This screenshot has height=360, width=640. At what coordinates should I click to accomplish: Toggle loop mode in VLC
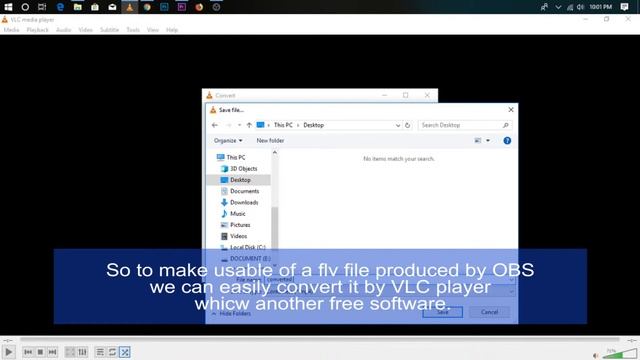112,352
